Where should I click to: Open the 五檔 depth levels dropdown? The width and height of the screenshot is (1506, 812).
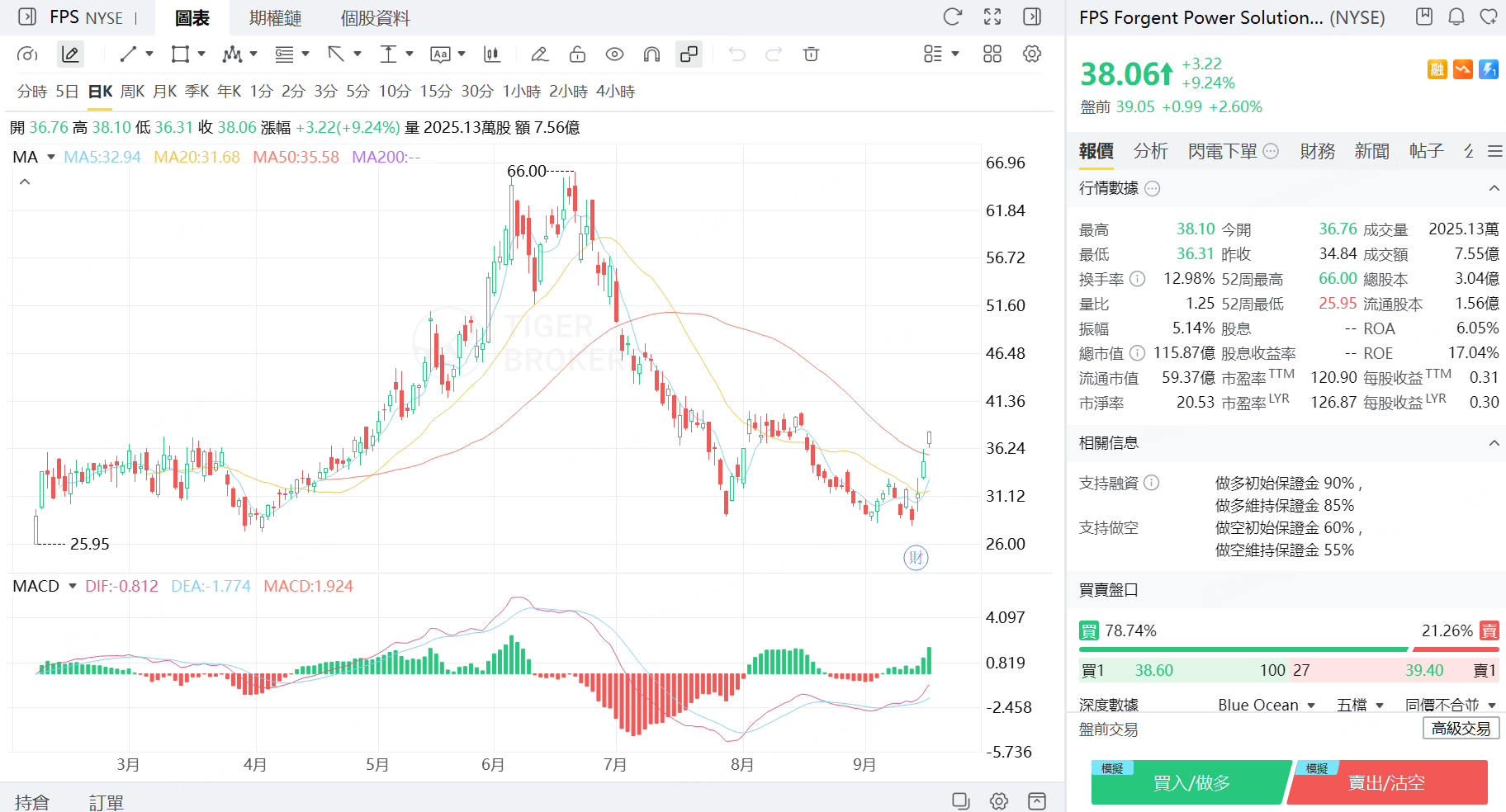pyautogui.click(x=1360, y=705)
